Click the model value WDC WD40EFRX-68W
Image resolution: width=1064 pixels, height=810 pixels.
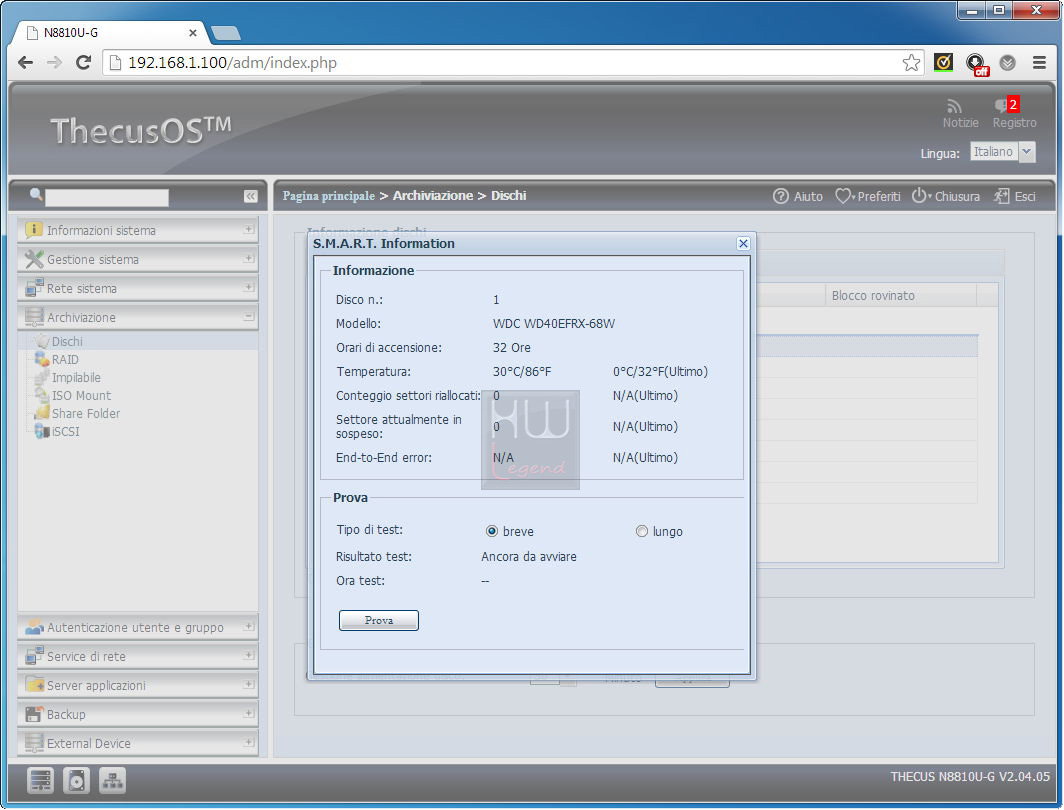pos(554,324)
